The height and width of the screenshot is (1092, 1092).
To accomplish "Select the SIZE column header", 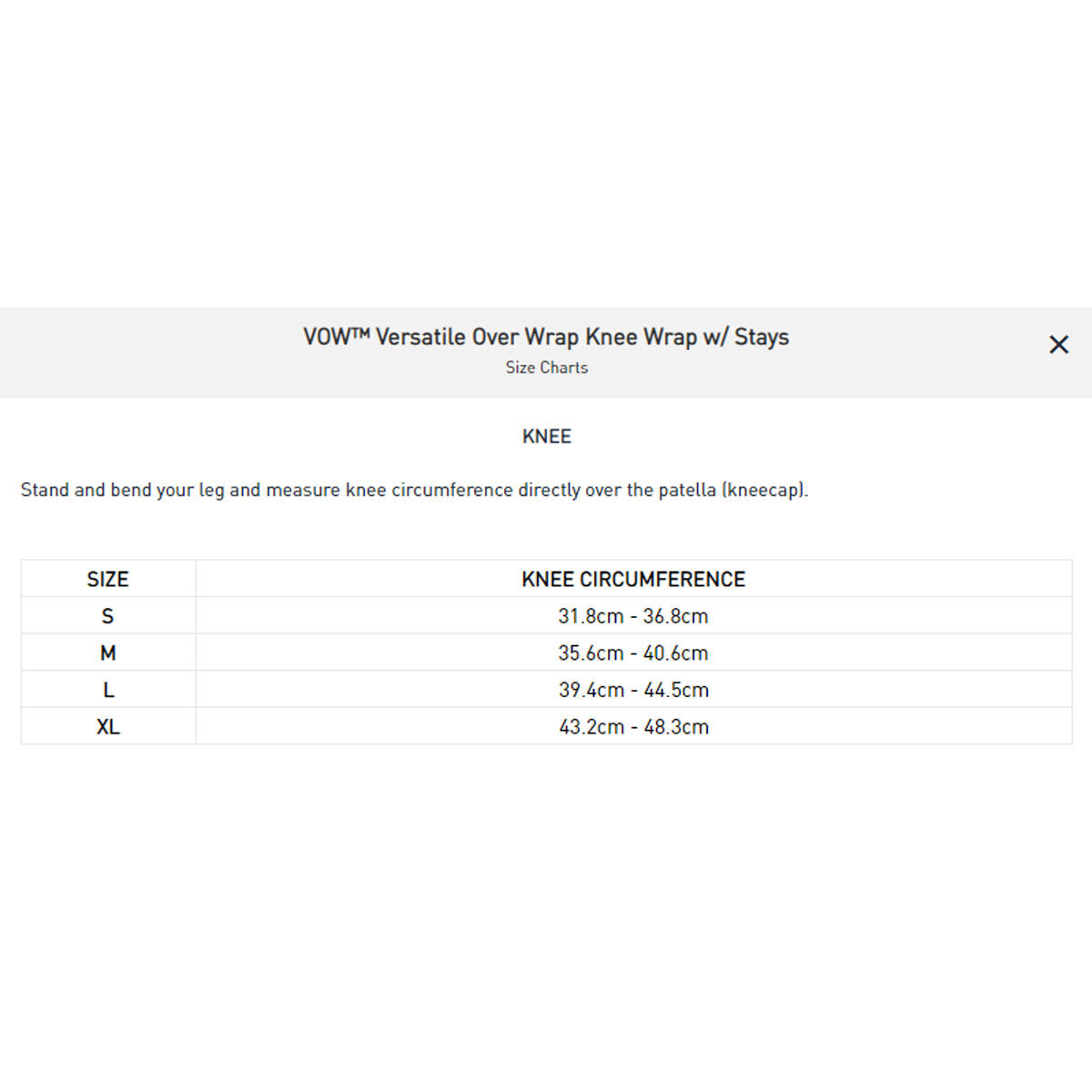I will [x=107, y=580].
